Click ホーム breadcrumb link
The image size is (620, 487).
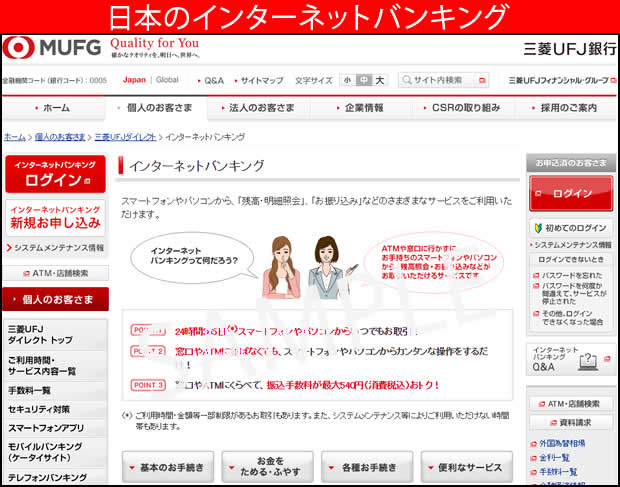[x=15, y=137]
